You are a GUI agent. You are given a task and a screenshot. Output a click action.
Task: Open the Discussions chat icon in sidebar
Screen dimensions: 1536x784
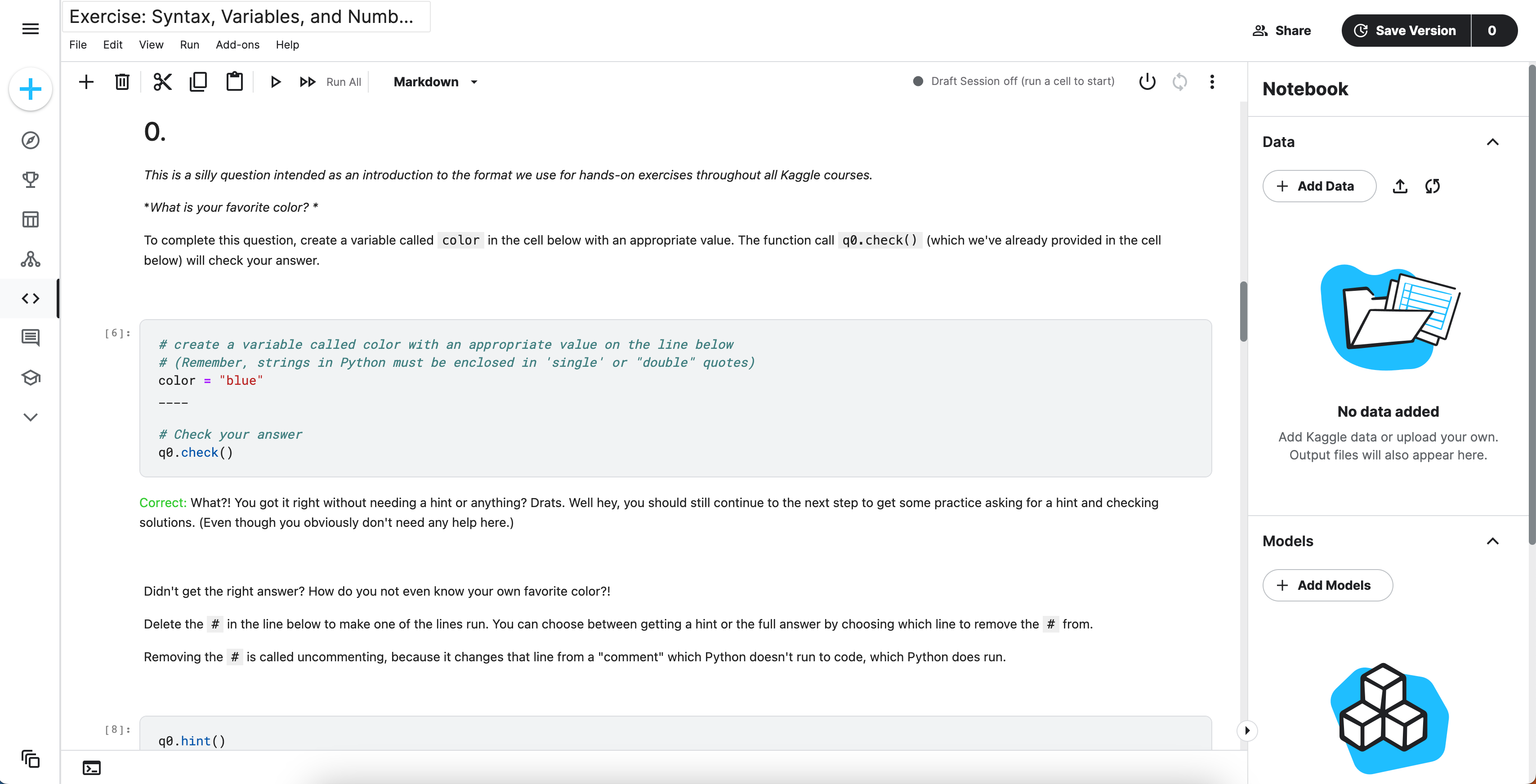[30, 338]
